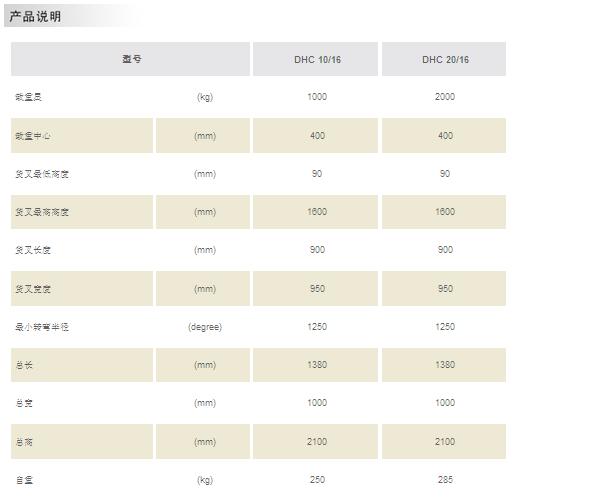Image resolution: width=603 pixels, height=500 pixels.
Task: Select the 载重量 row label
Action: pos(29,97)
